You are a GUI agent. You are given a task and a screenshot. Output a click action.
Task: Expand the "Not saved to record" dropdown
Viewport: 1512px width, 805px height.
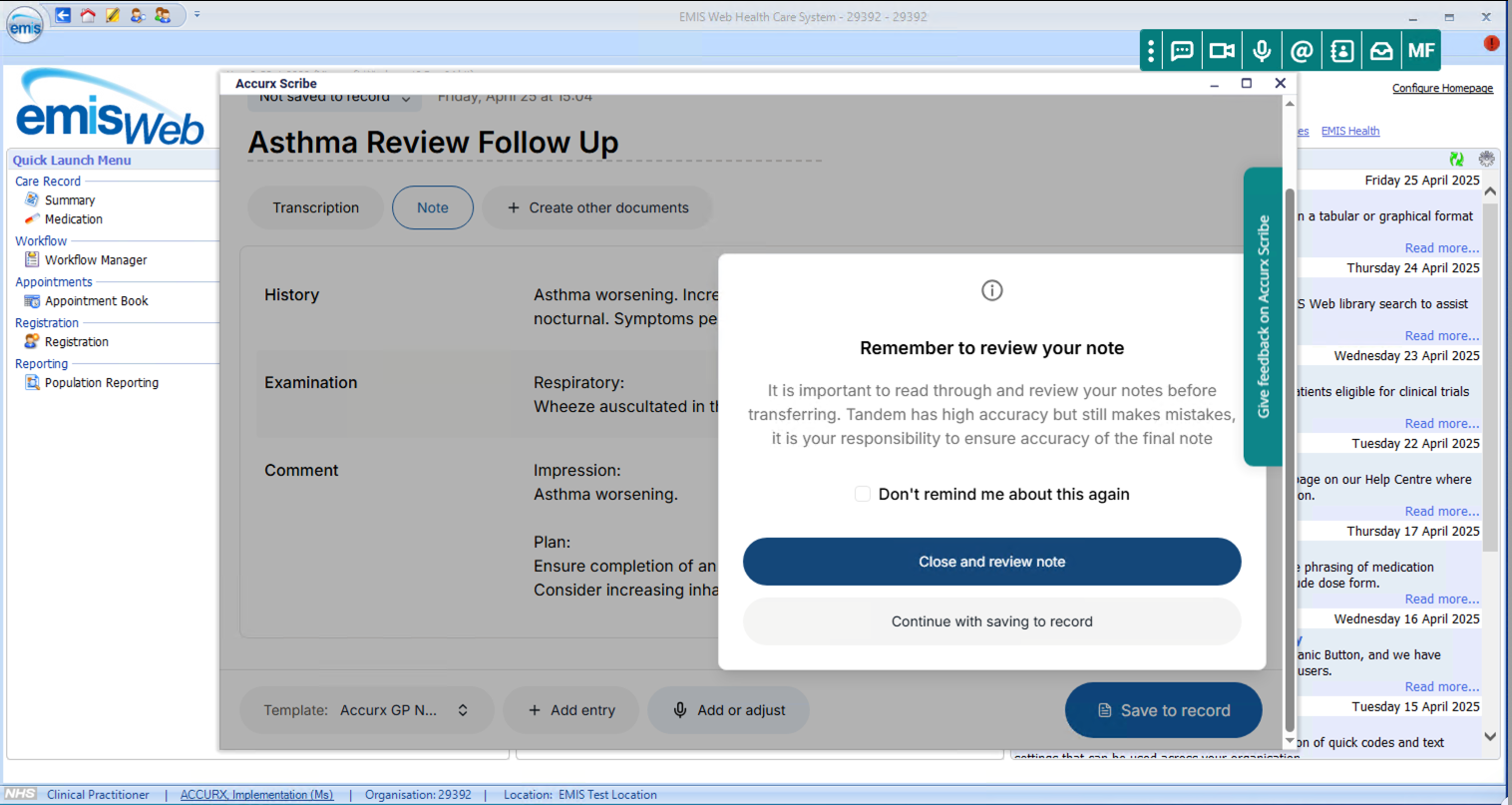pyautogui.click(x=333, y=98)
